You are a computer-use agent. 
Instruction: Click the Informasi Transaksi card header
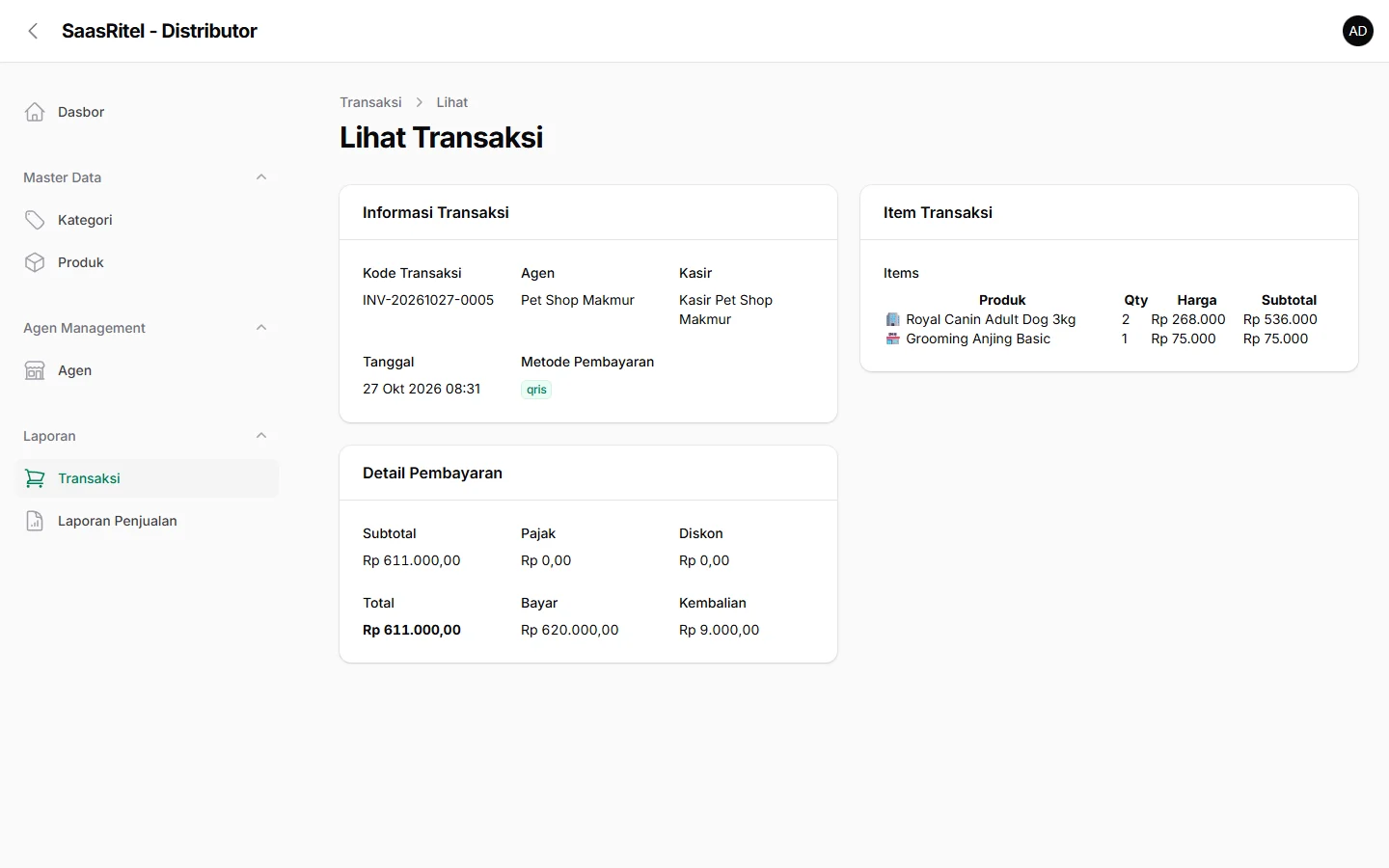pyautogui.click(x=588, y=212)
